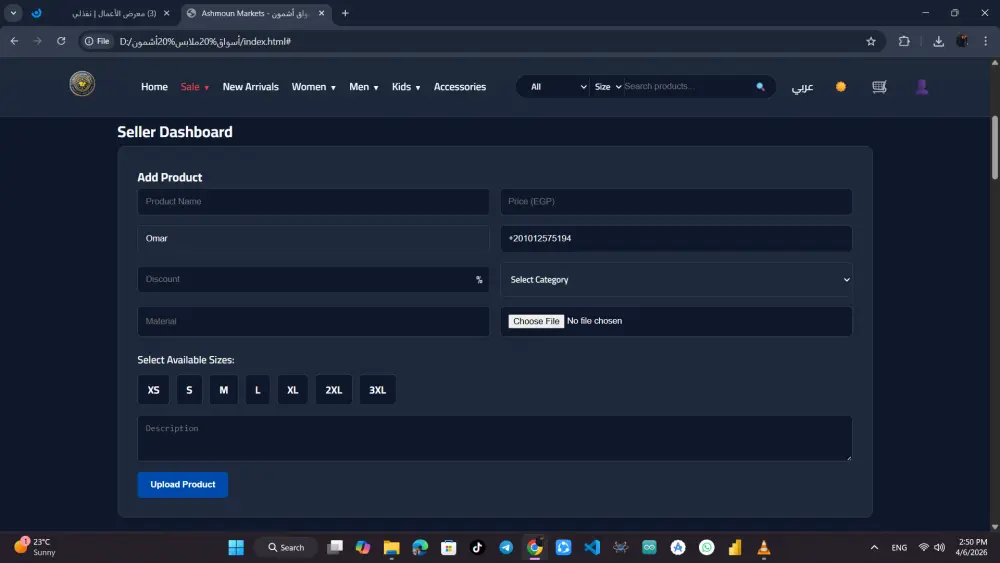Focus the Description text area
Image resolution: width=1000 pixels, height=563 pixels.
coord(495,439)
